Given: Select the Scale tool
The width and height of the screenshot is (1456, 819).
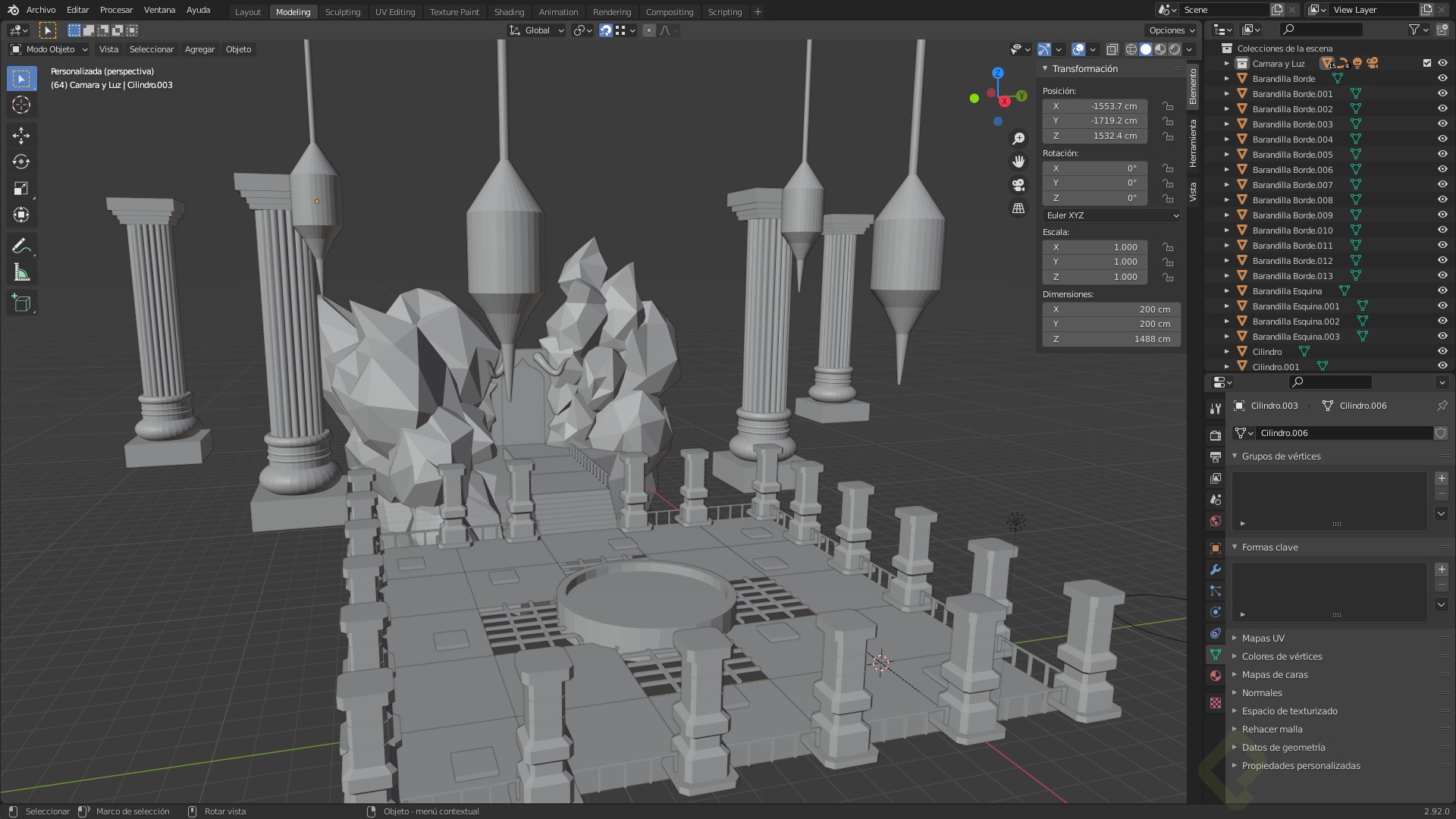Looking at the screenshot, I should tap(21, 188).
